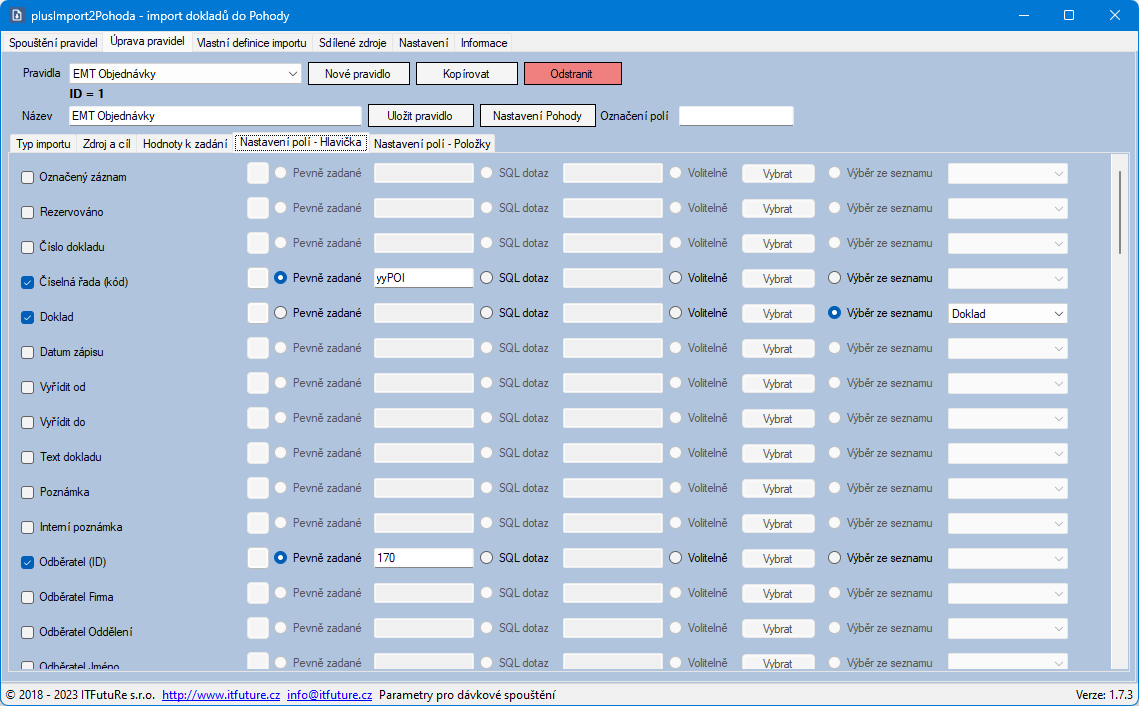Uncheck the Odběratel (ID) checkbox
This screenshot has height=706, width=1139.
coord(28,562)
